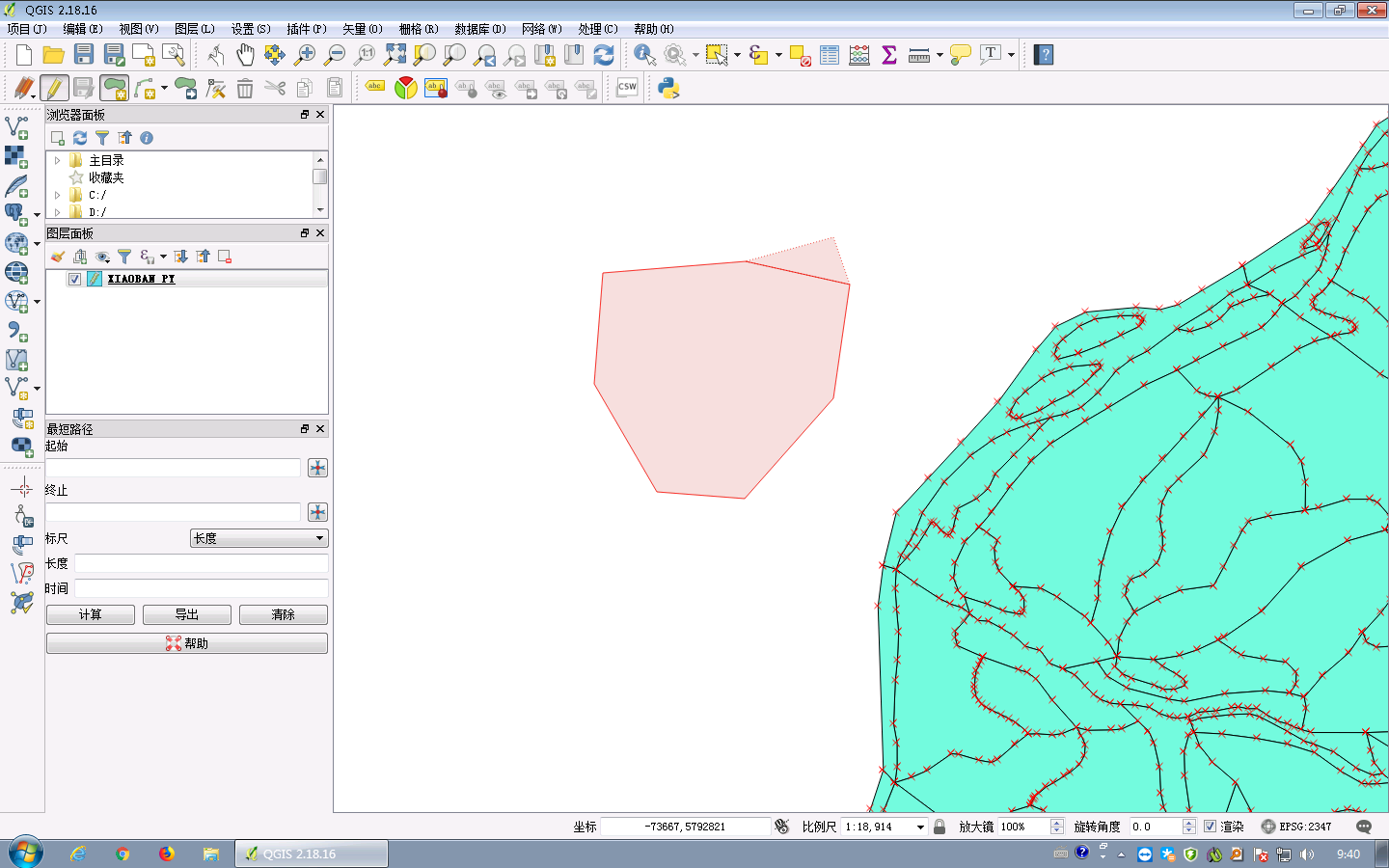The width and height of the screenshot is (1389, 868).
Task: Pick 终止 end point from map button
Action: [x=317, y=512]
